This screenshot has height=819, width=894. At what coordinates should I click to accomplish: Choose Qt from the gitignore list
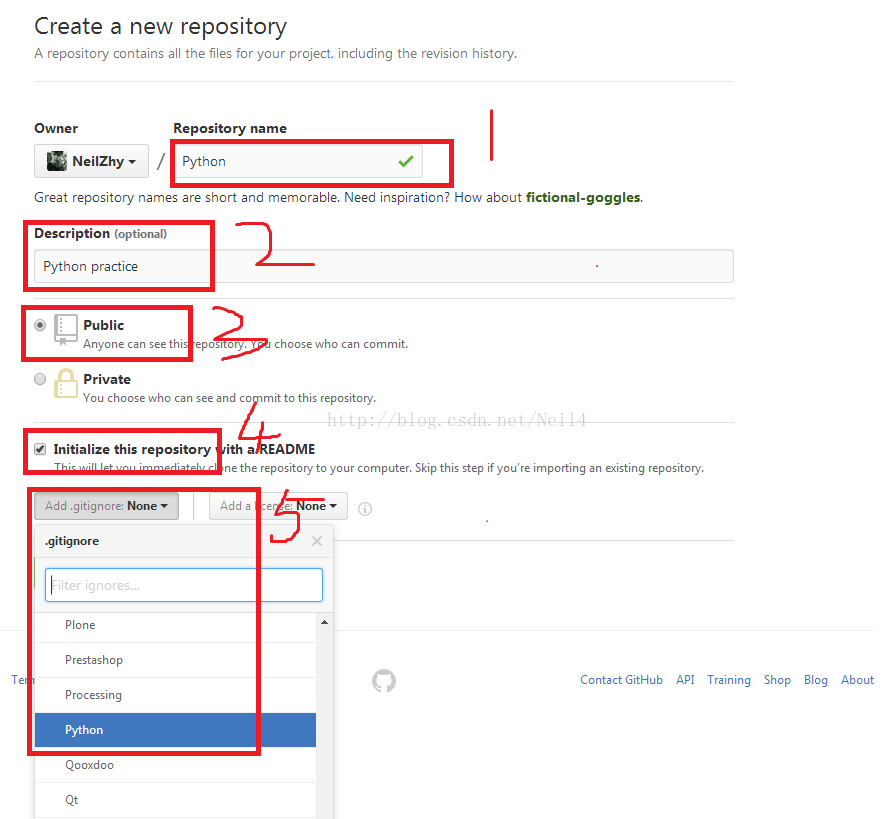[x=175, y=800]
